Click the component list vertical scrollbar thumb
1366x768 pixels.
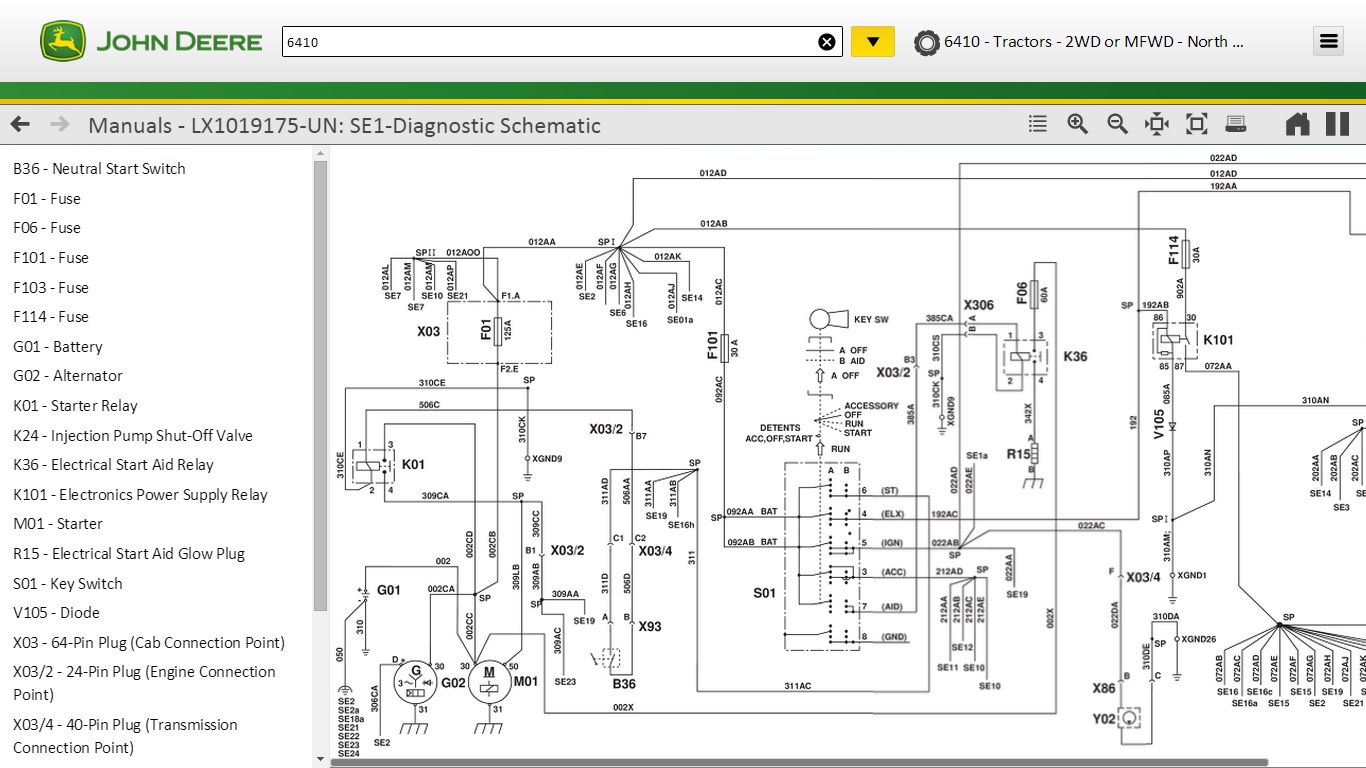[x=320, y=385]
